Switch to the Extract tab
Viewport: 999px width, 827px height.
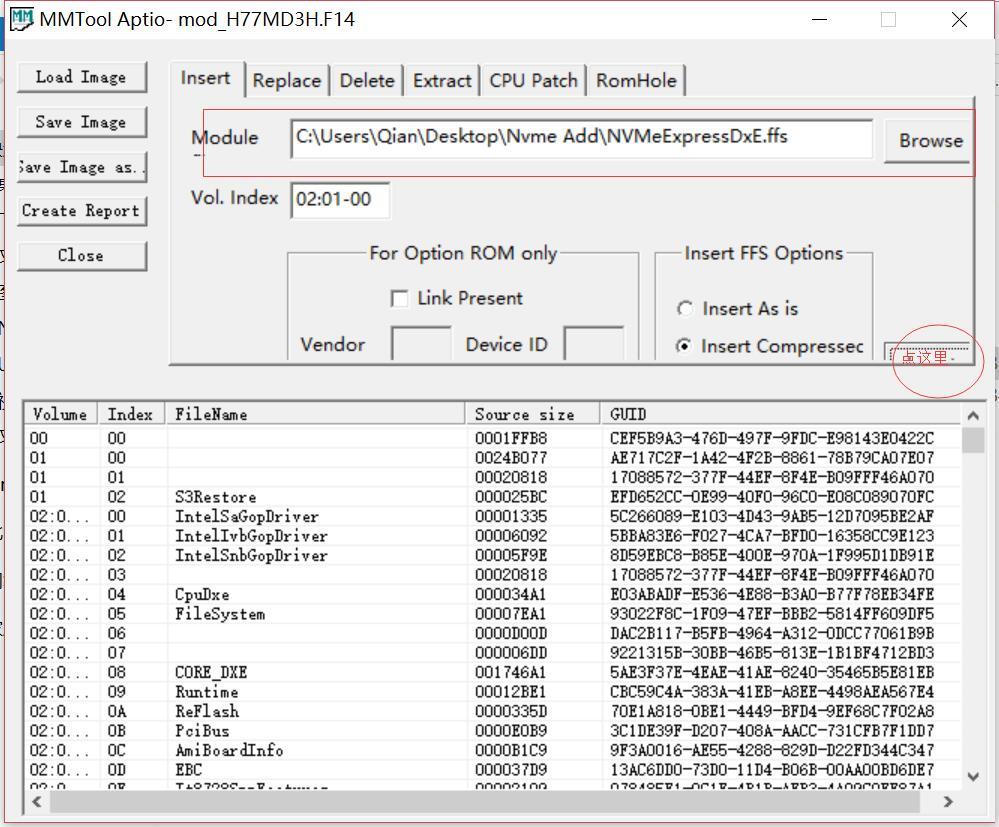point(441,81)
